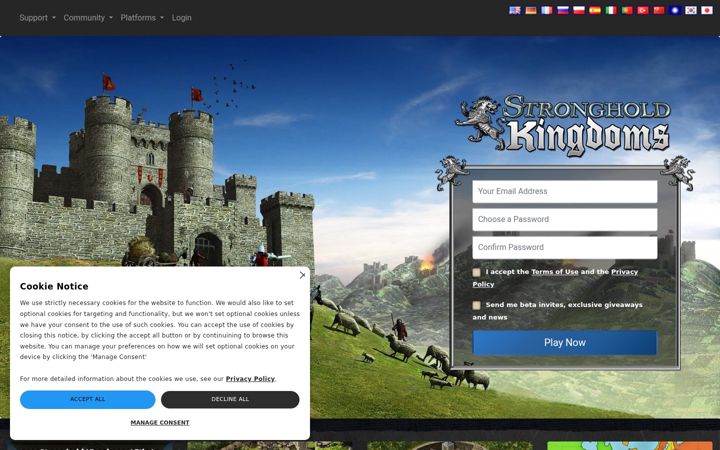Expand the Support dropdown menu
Image resolution: width=720 pixels, height=450 pixels.
(37, 18)
